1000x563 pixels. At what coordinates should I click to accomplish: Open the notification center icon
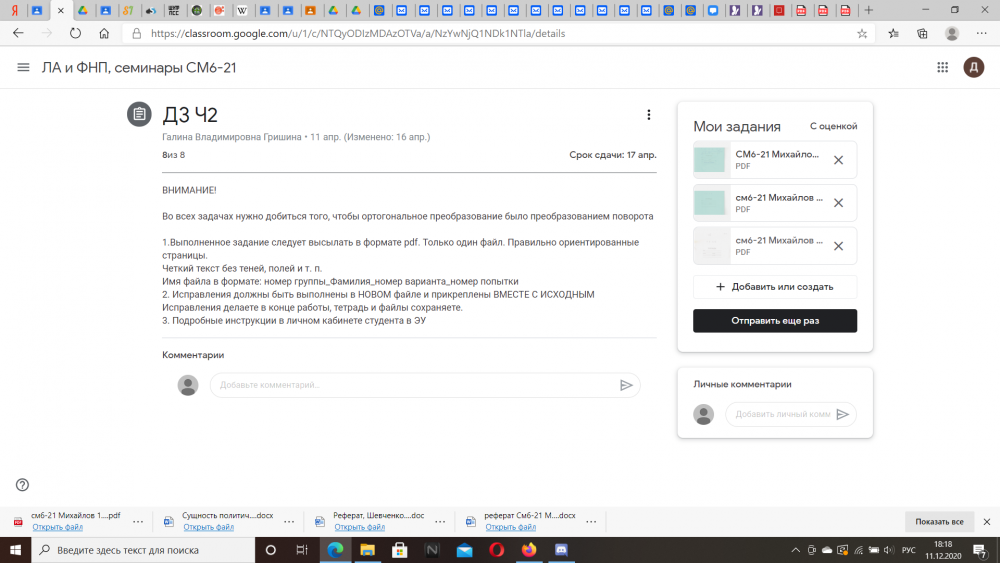[x=981, y=550]
